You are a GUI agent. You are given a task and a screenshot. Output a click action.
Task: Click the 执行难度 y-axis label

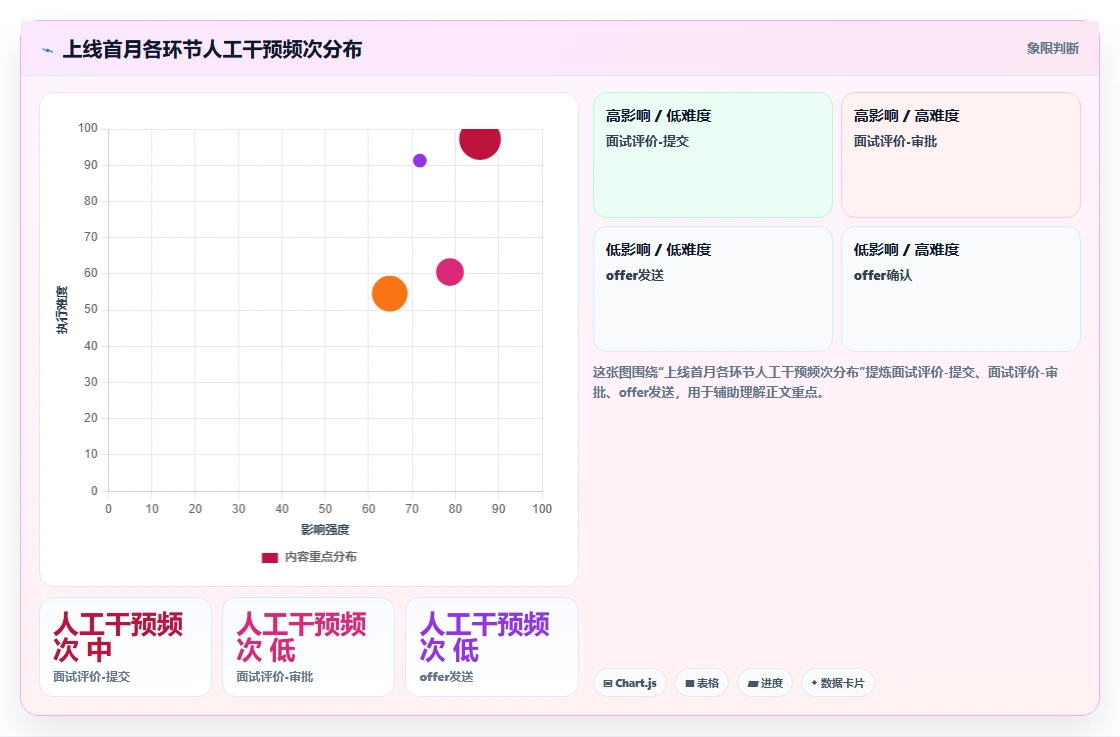coord(63,310)
